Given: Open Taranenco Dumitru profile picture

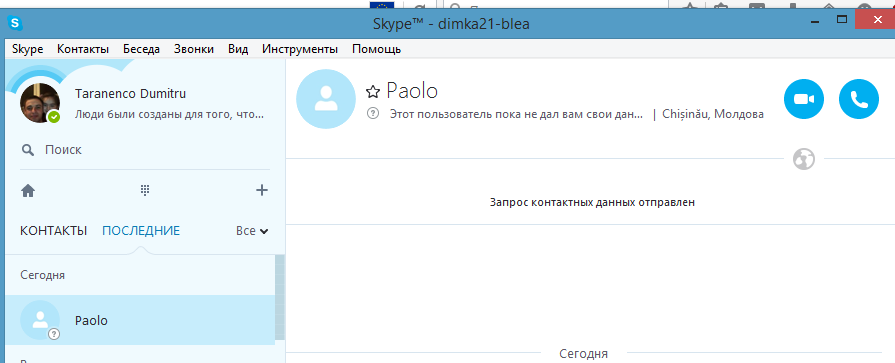Looking at the screenshot, I should point(40,103).
